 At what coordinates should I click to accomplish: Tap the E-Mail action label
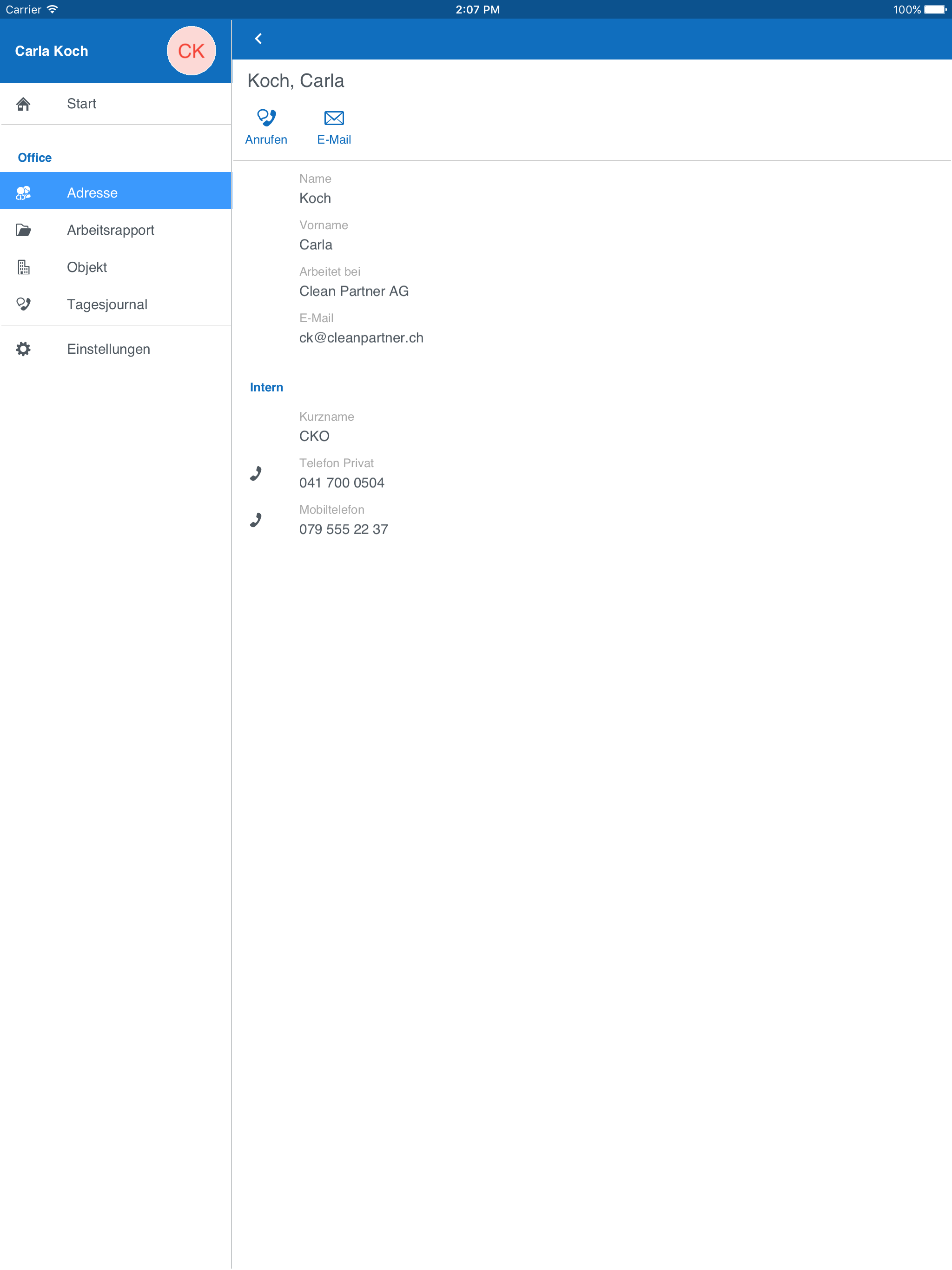[x=334, y=139]
